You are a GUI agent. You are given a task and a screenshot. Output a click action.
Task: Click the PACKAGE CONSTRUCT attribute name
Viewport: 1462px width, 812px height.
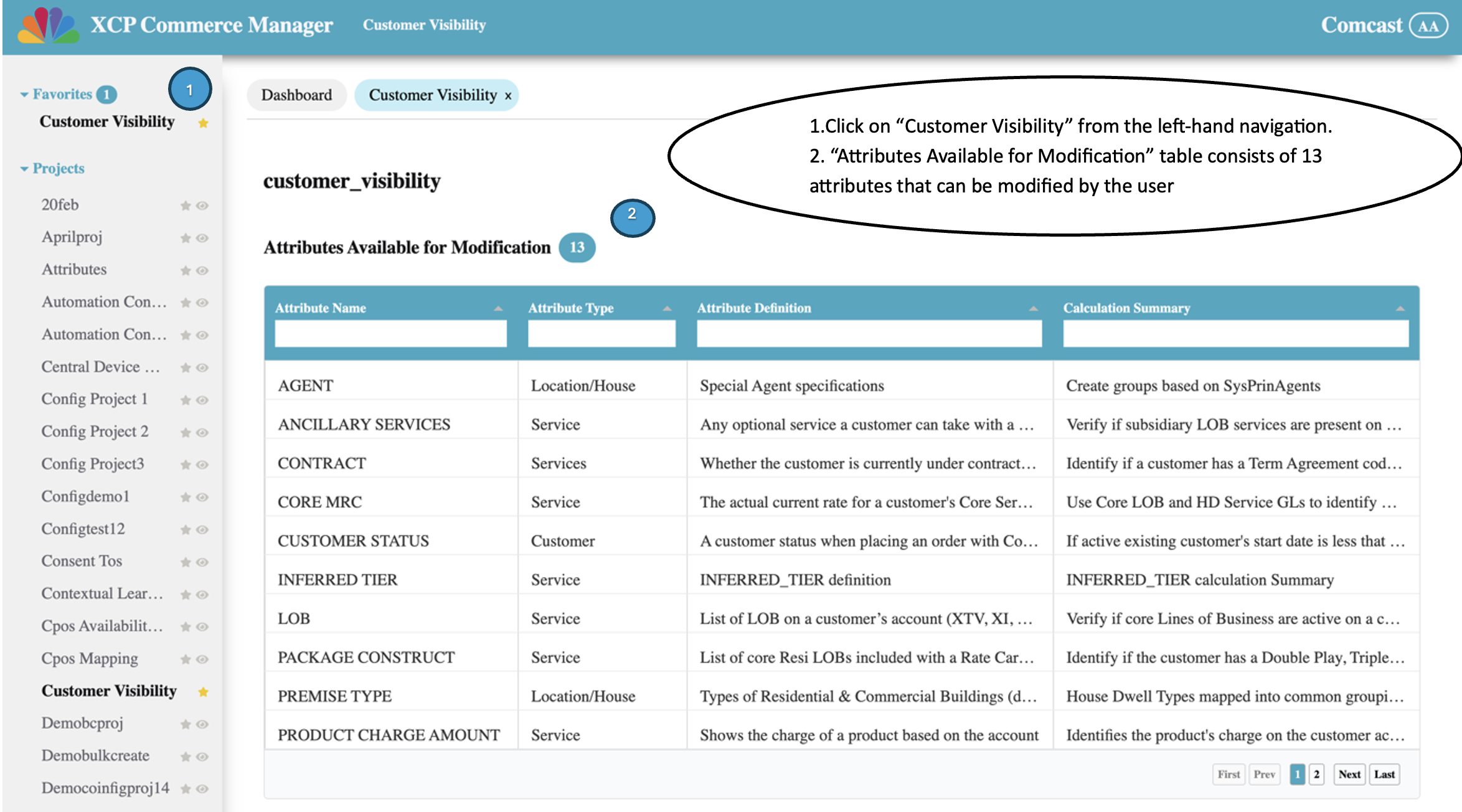pyautogui.click(x=366, y=657)
